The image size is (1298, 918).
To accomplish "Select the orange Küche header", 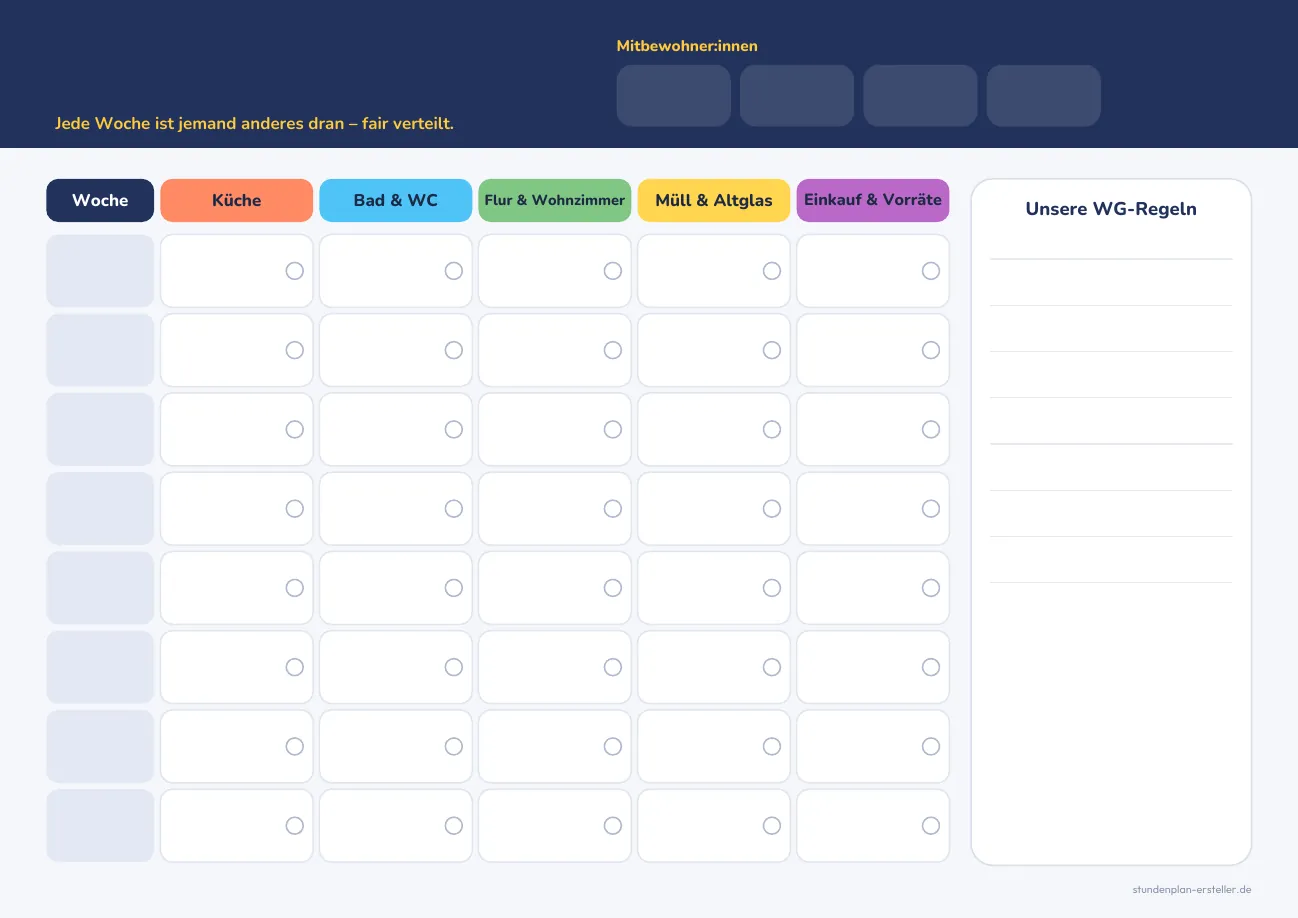I will point(236,200).
